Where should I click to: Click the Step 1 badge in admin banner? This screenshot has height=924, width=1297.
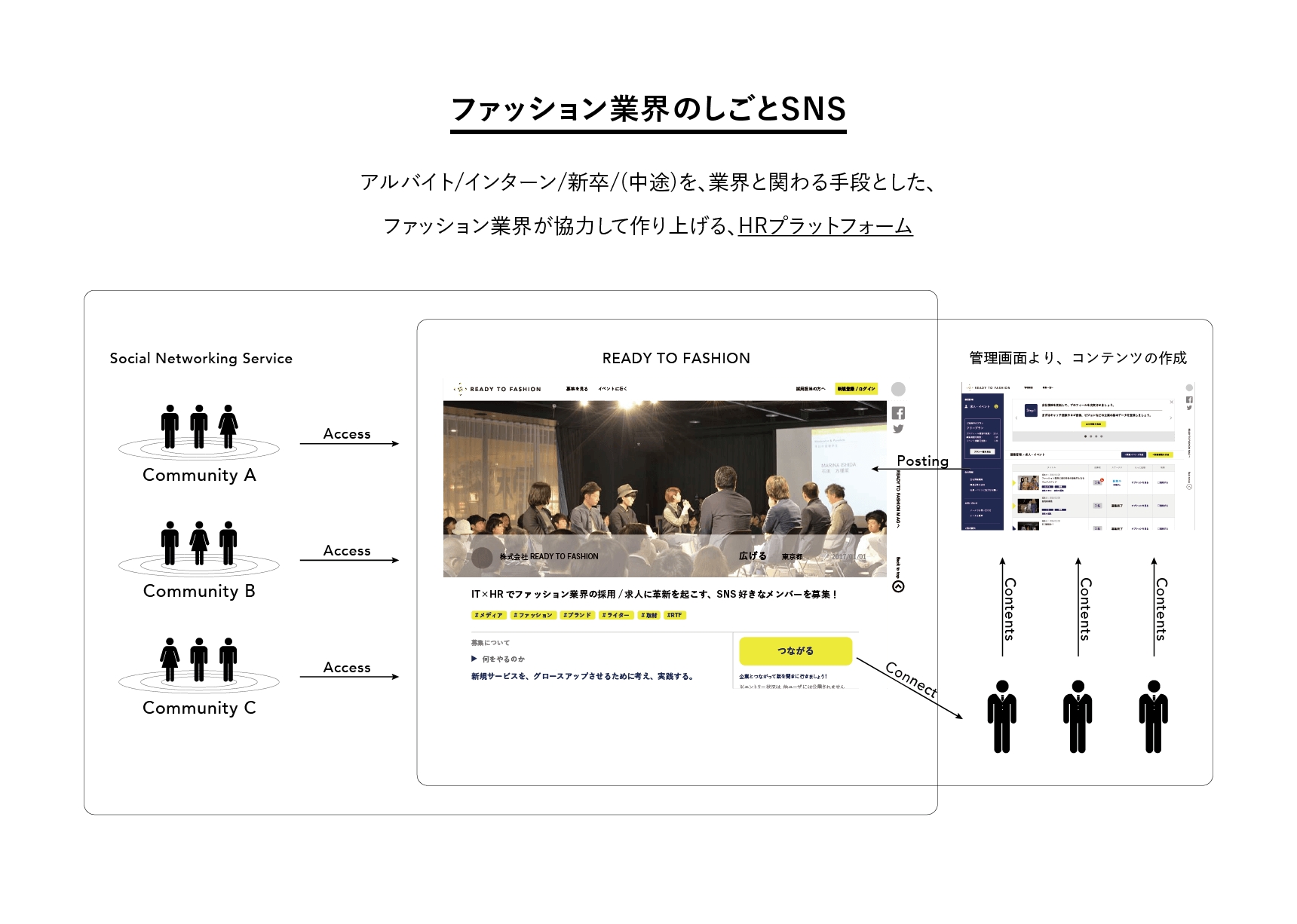(1031, 410)
